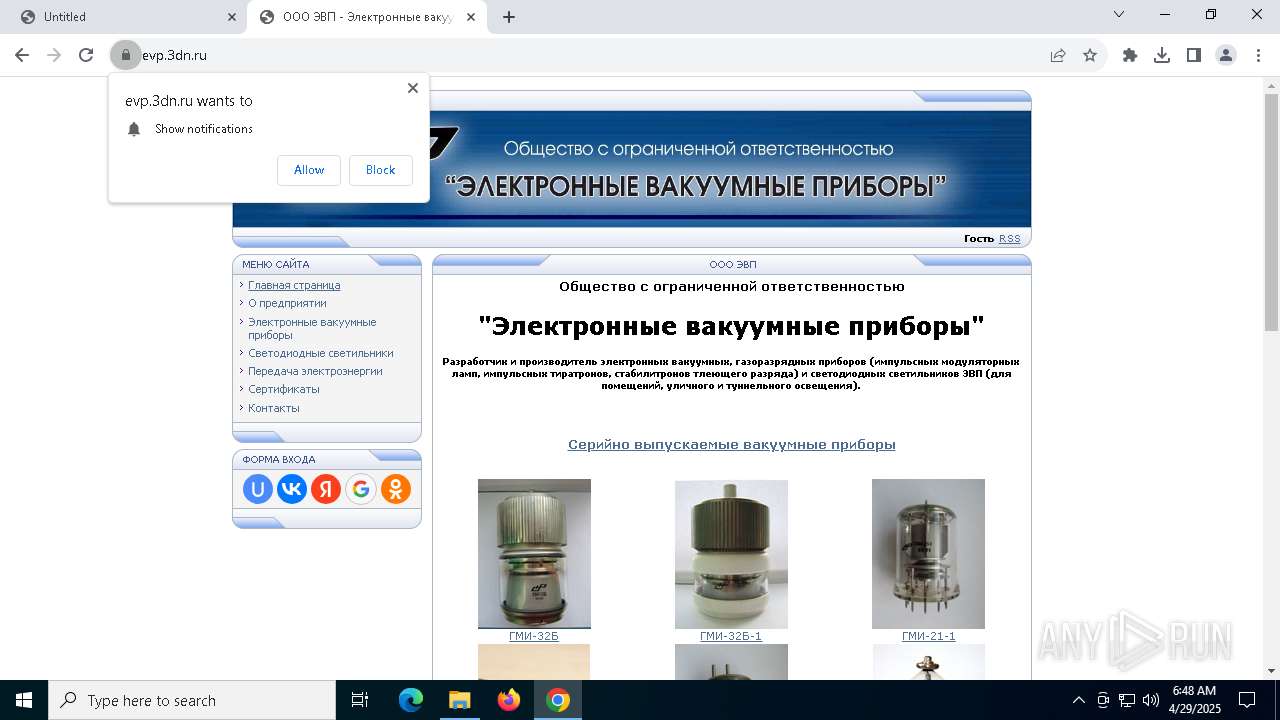View ГМИ-21-1 tube photo
The height and width of the screenshot is (720, 1280).
[928, 554]
